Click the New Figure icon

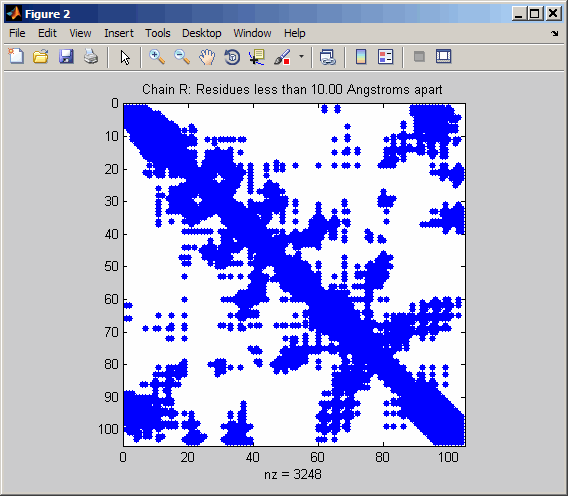click(16, 57)
